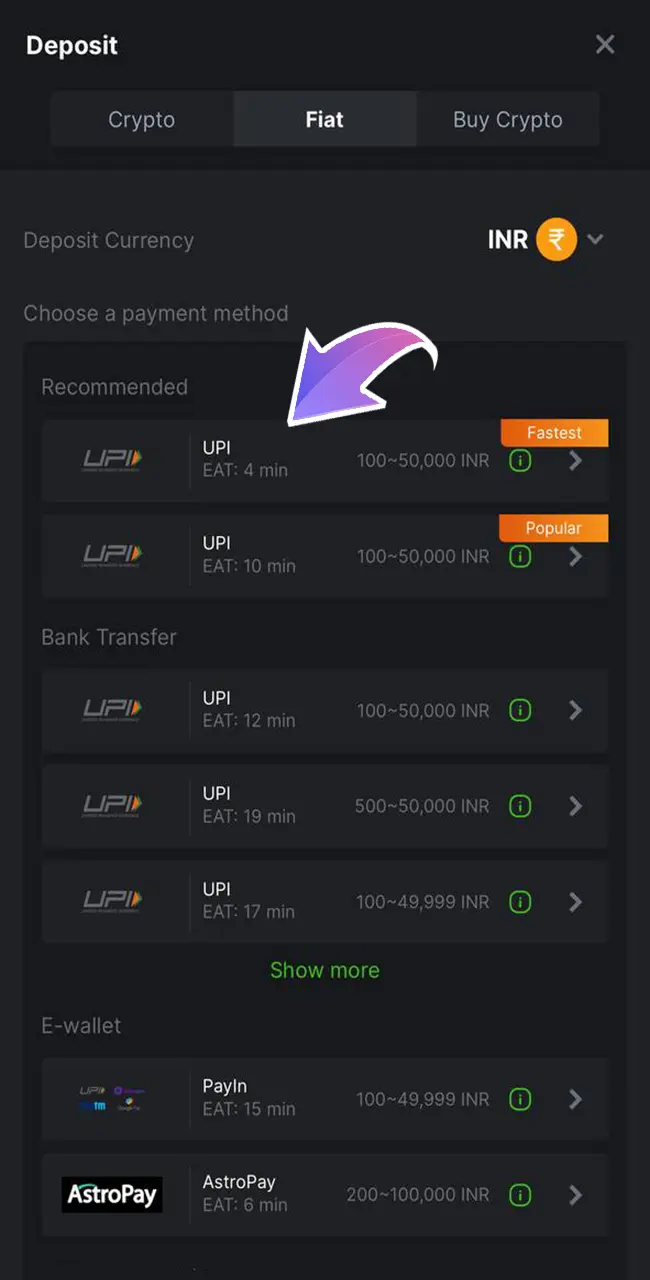The image size is (650, 1280).
Task: Open the Fastest UPI option chevron
Action: (575, 461)
